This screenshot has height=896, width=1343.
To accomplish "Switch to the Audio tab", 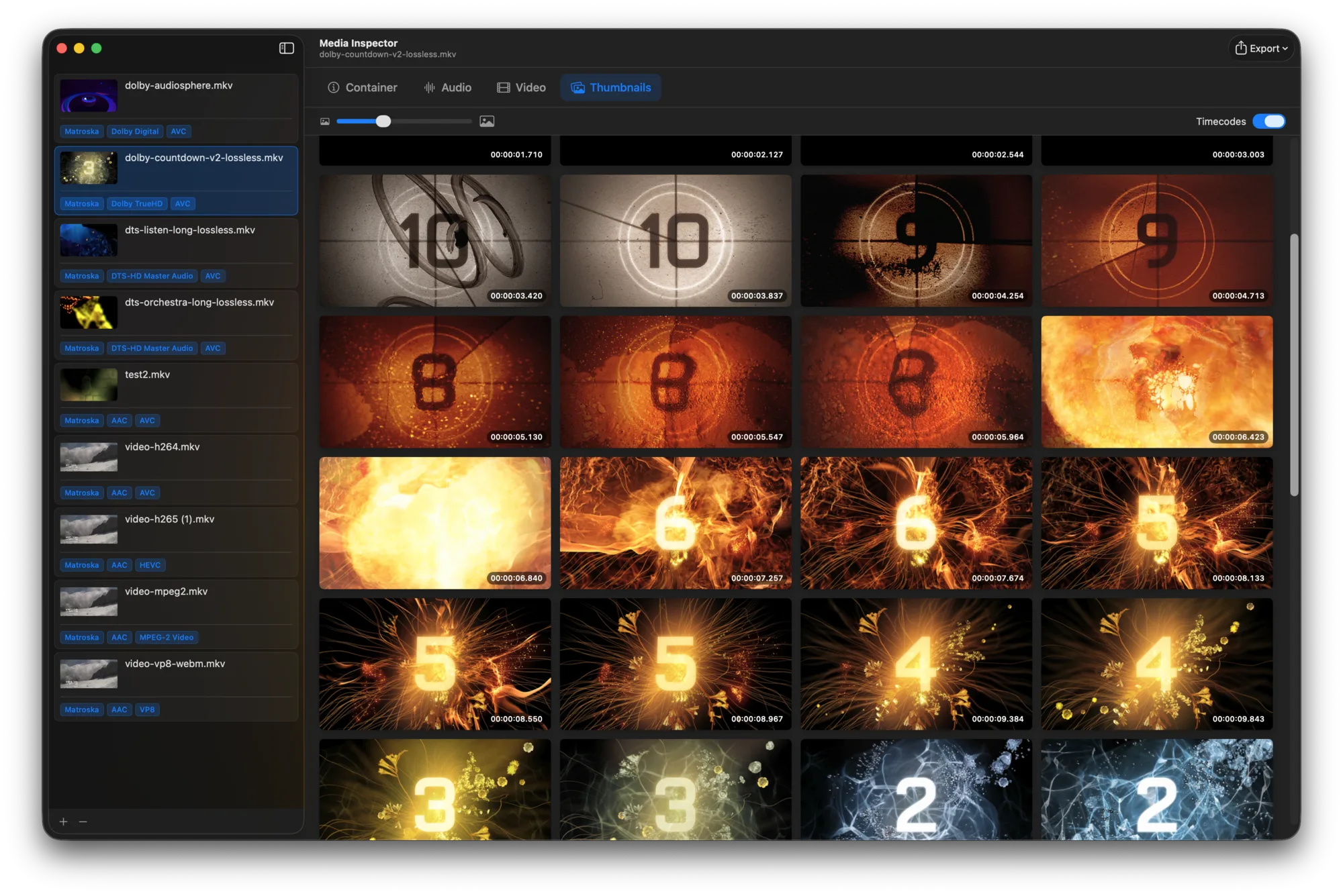I will coord(447,87).
